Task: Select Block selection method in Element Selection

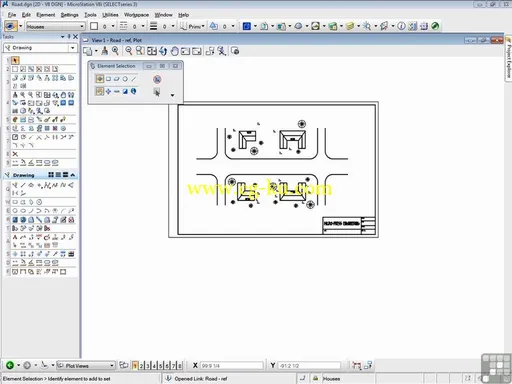Action: click(x=108, y=79)
